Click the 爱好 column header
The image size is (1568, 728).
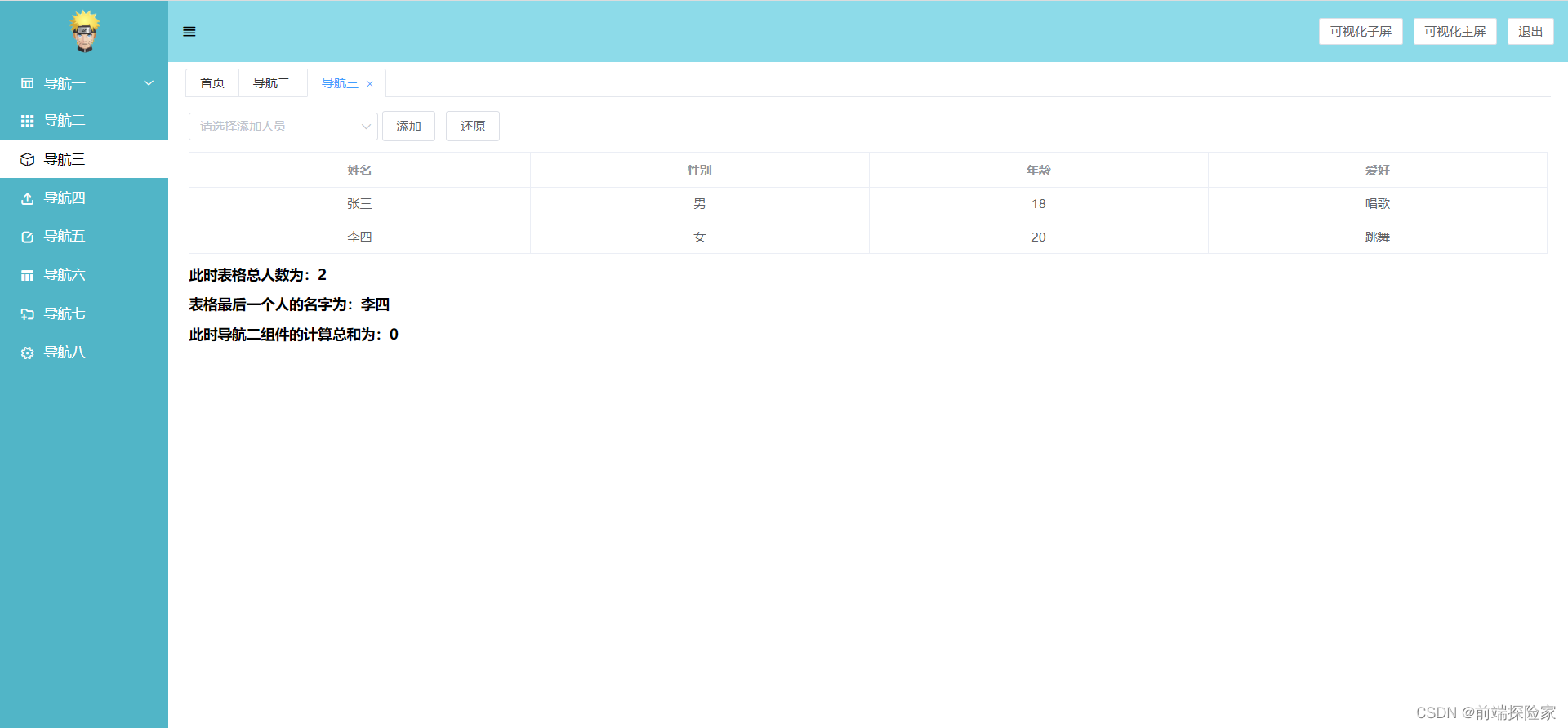(x=1378, y=170)
